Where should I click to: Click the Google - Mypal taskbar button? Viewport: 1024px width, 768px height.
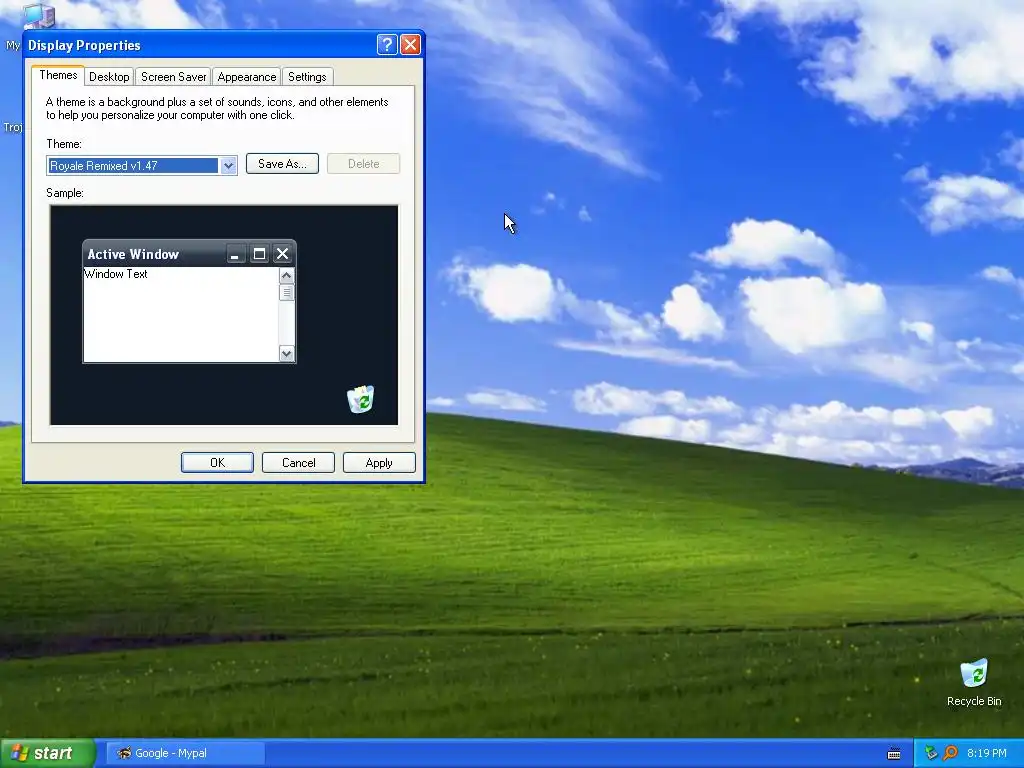[185, 753]
